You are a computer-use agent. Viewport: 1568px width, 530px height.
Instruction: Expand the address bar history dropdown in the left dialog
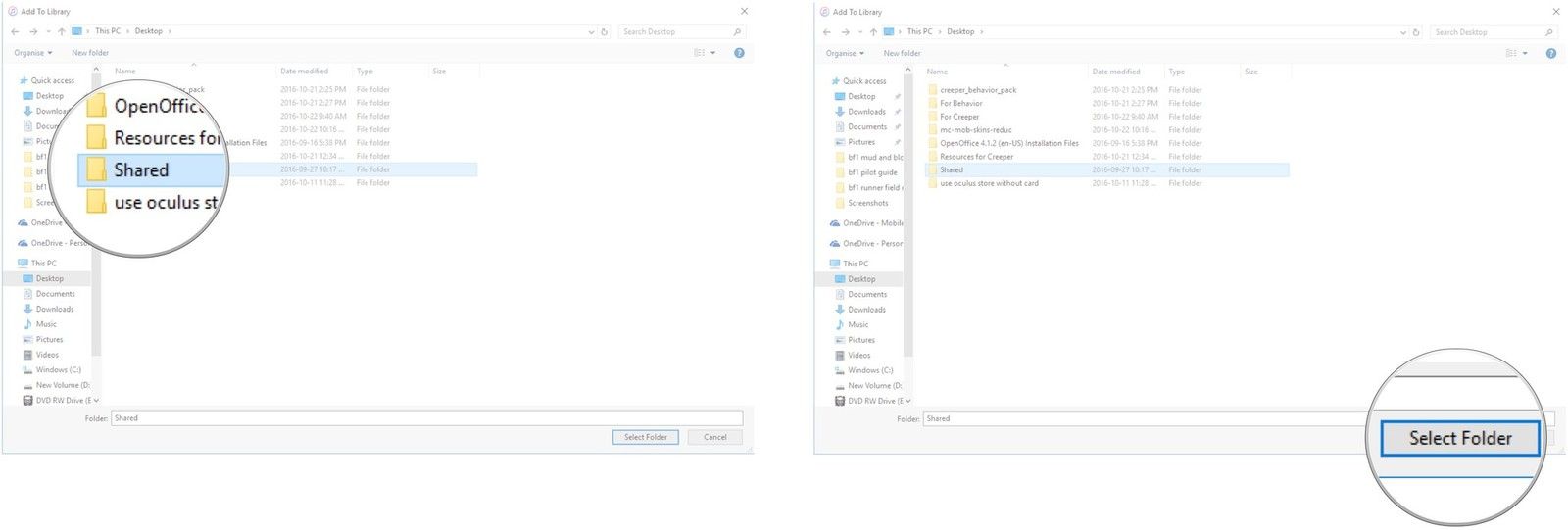coord(591,31)
